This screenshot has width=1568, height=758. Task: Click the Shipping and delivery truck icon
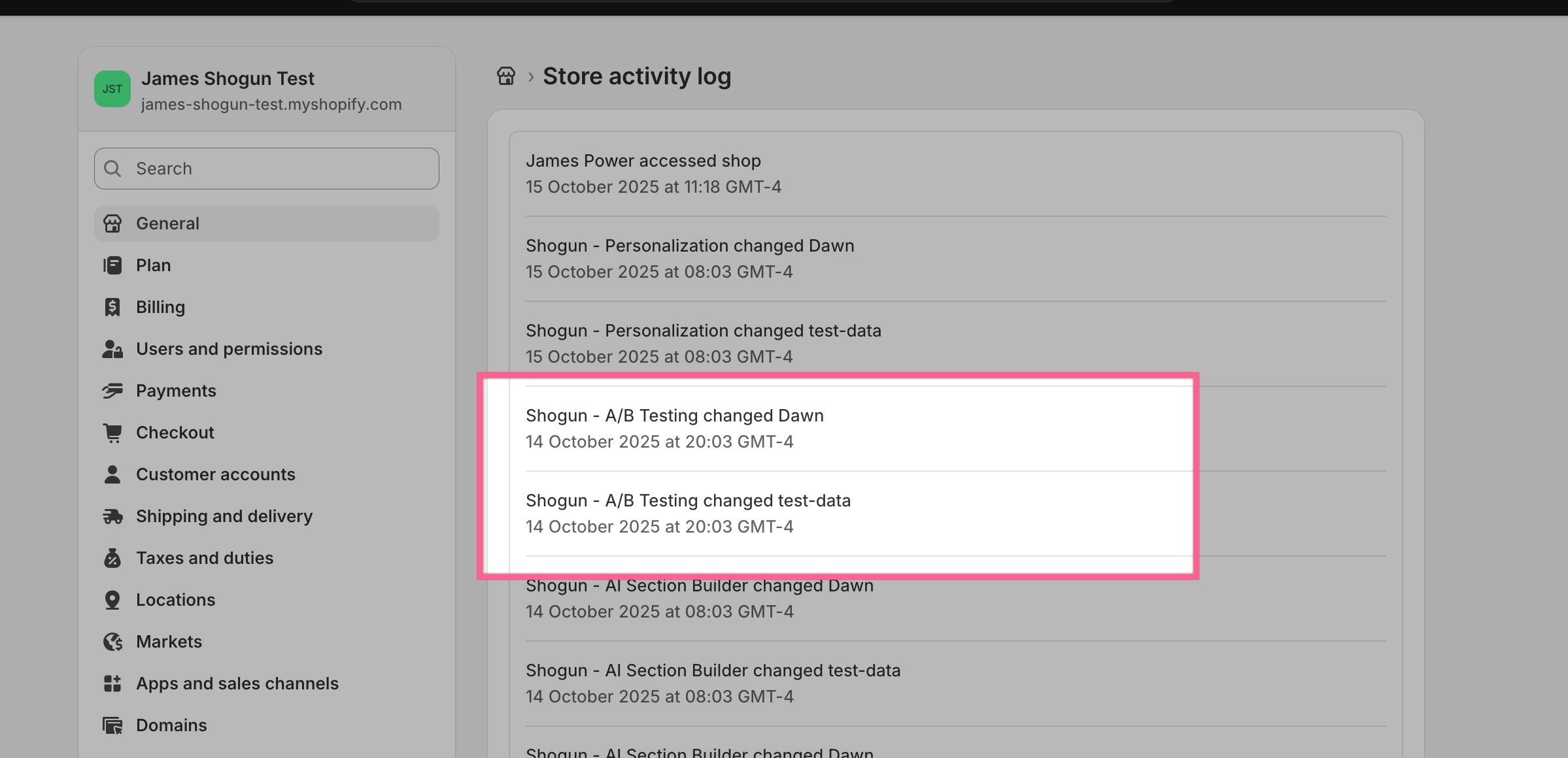112,516
